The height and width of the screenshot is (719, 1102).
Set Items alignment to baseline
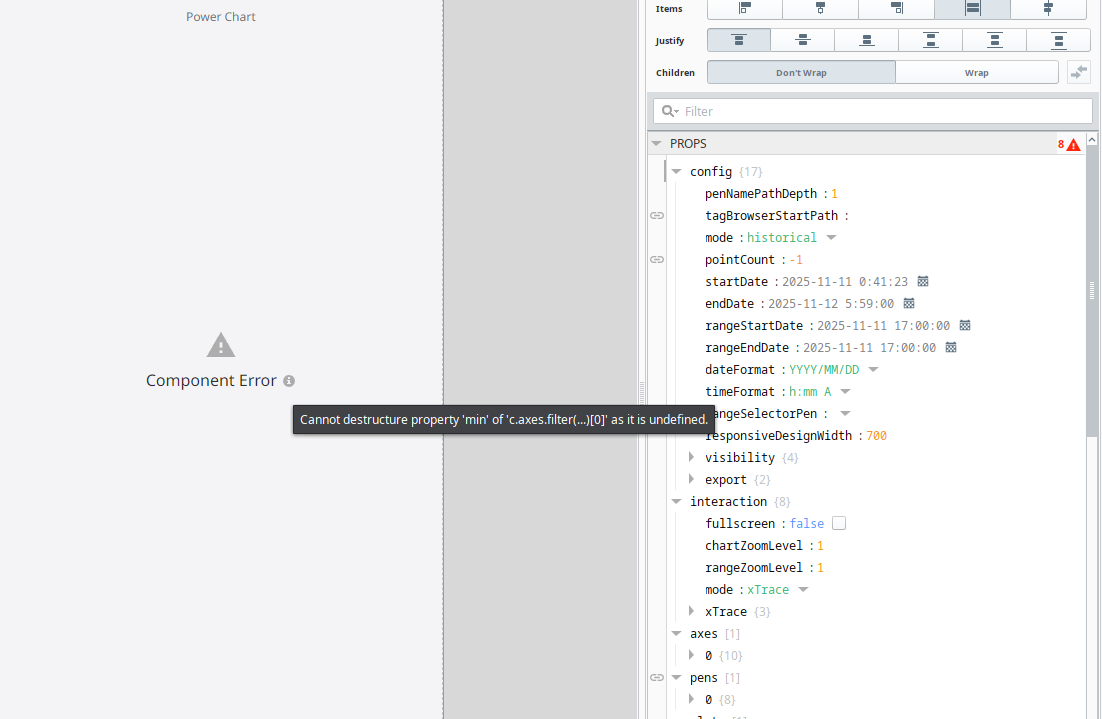pos(1048,8)
